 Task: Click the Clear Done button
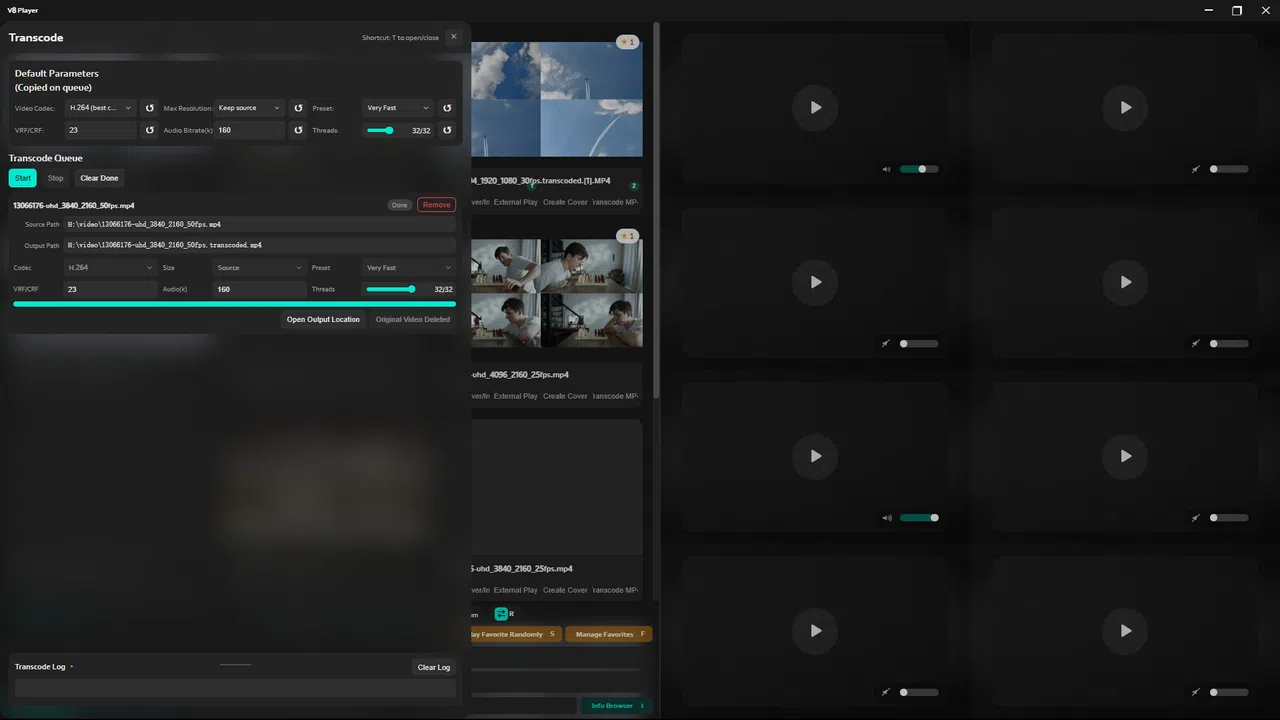tap(99, 178)
